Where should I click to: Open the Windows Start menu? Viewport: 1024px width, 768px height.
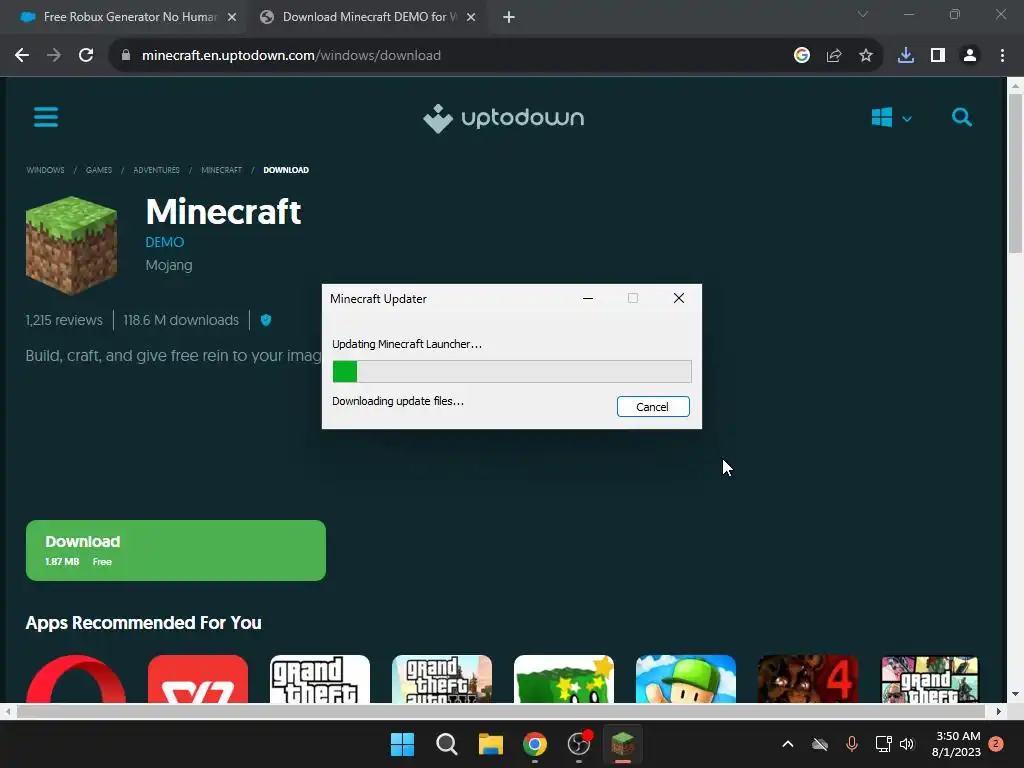tap(402, 744)
